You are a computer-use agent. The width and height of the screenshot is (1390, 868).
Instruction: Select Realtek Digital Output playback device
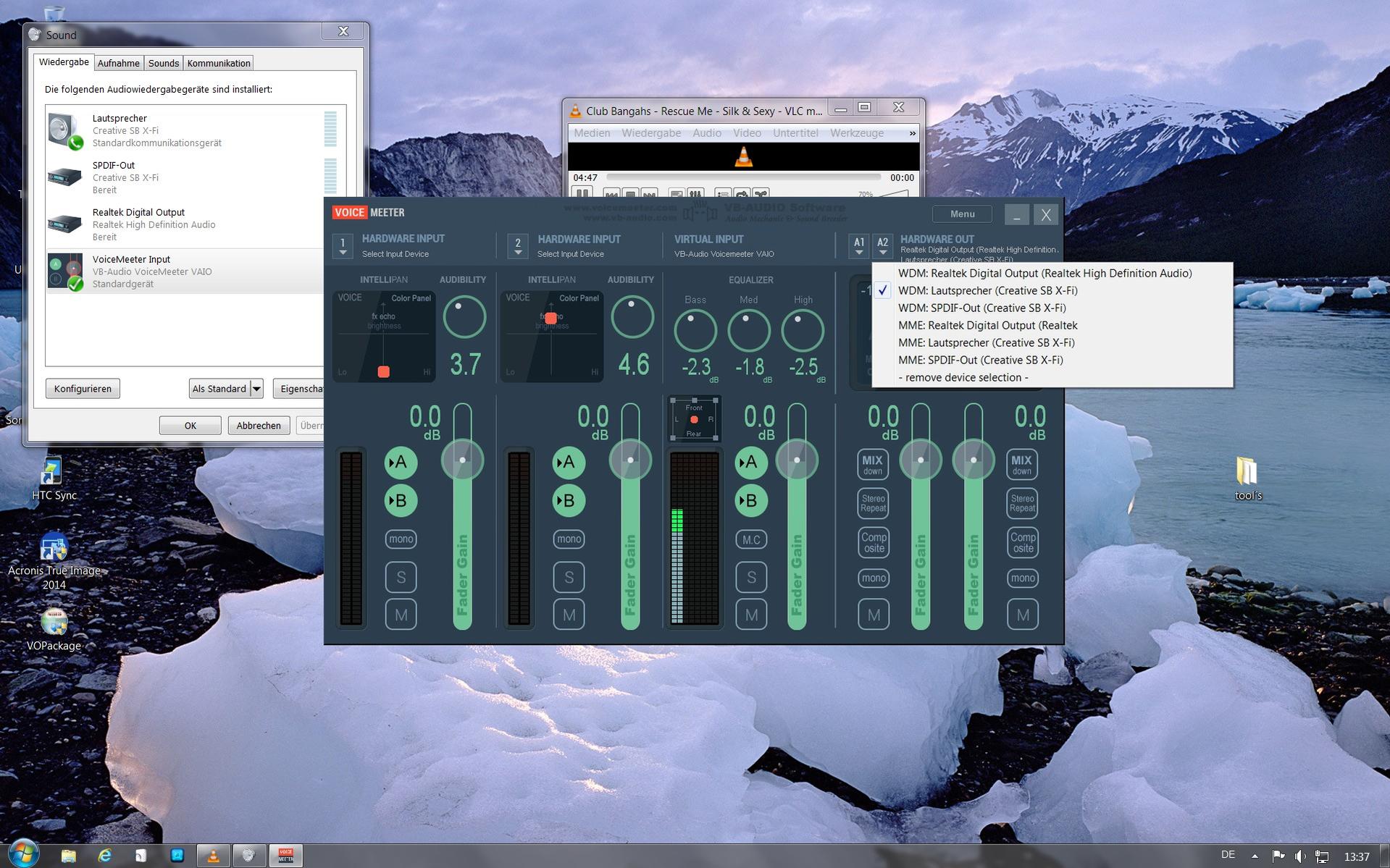point(185,224)
